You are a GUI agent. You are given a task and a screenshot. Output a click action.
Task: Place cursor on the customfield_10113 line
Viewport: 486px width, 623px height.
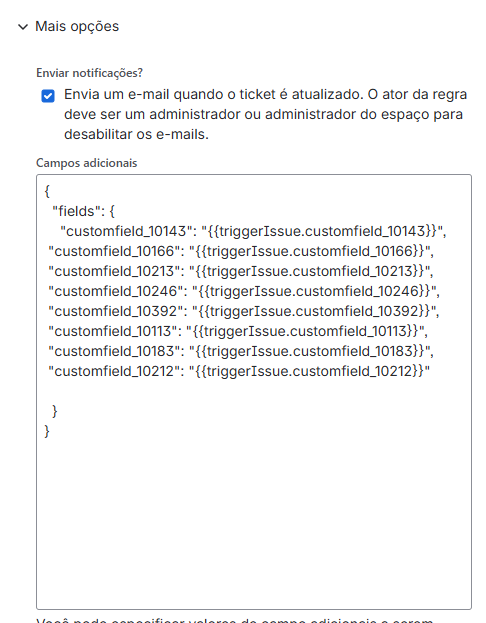[x=238, y=331]
